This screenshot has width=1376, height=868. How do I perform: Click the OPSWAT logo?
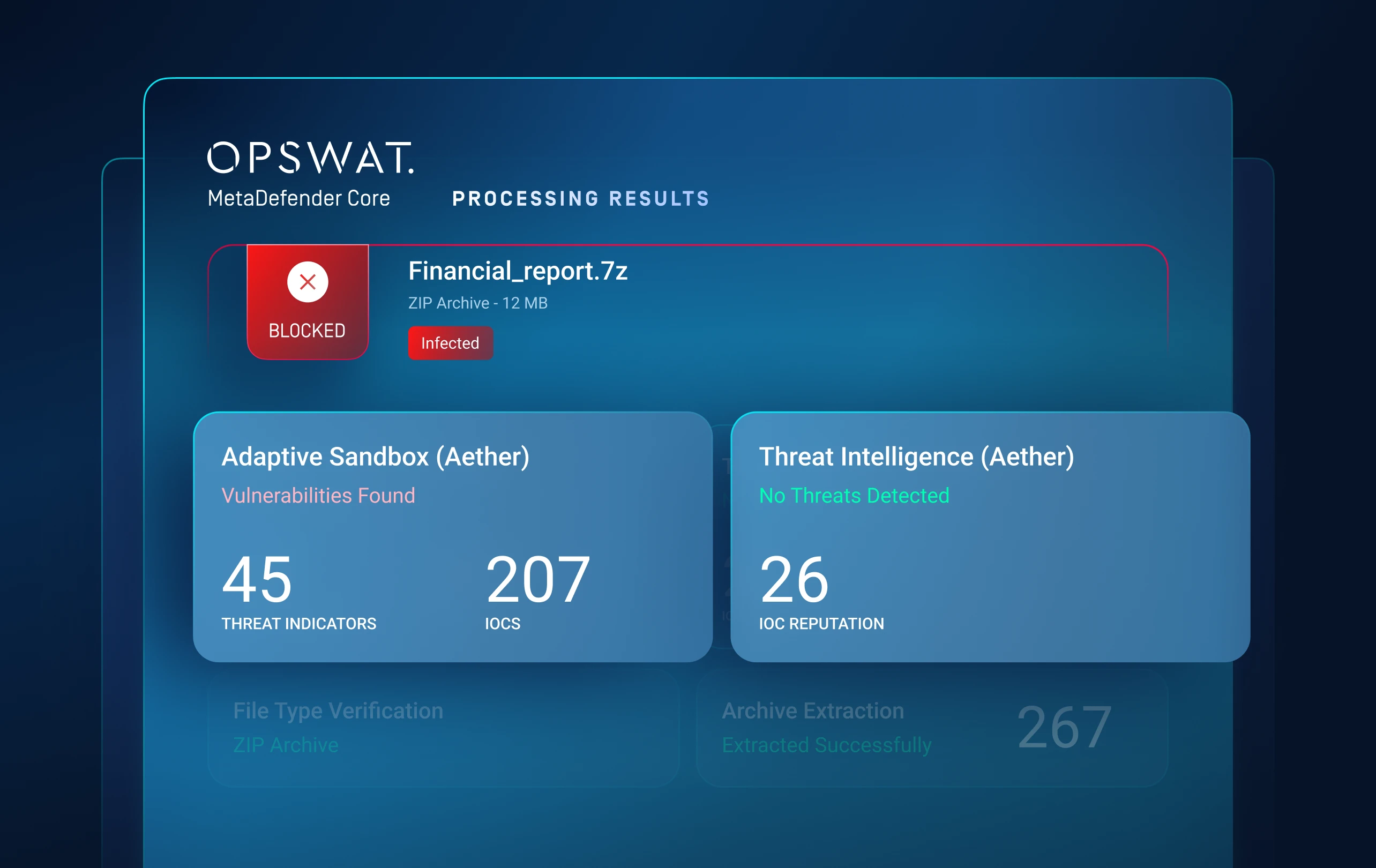tap(310, 158)
